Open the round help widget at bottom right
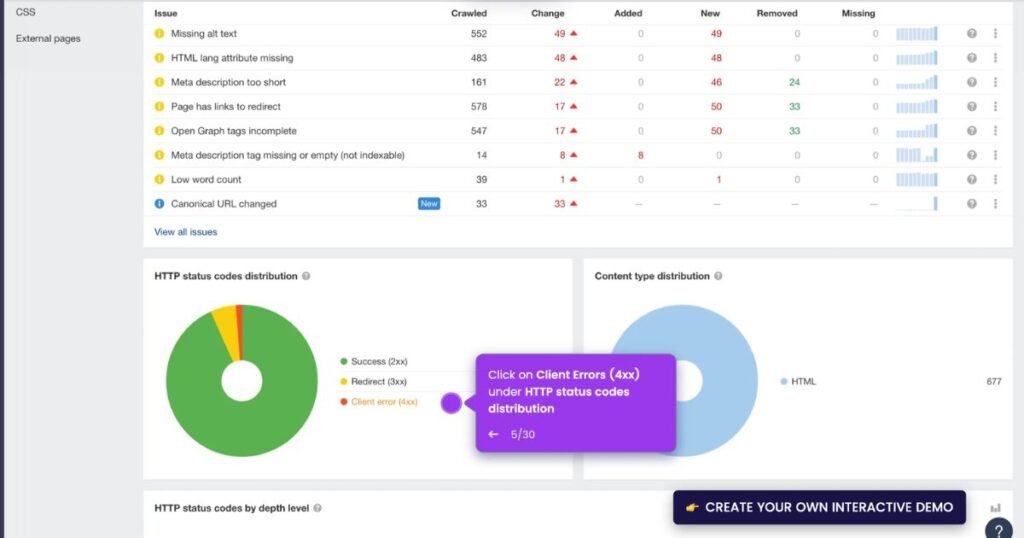1024x538 pixels. 998,528
